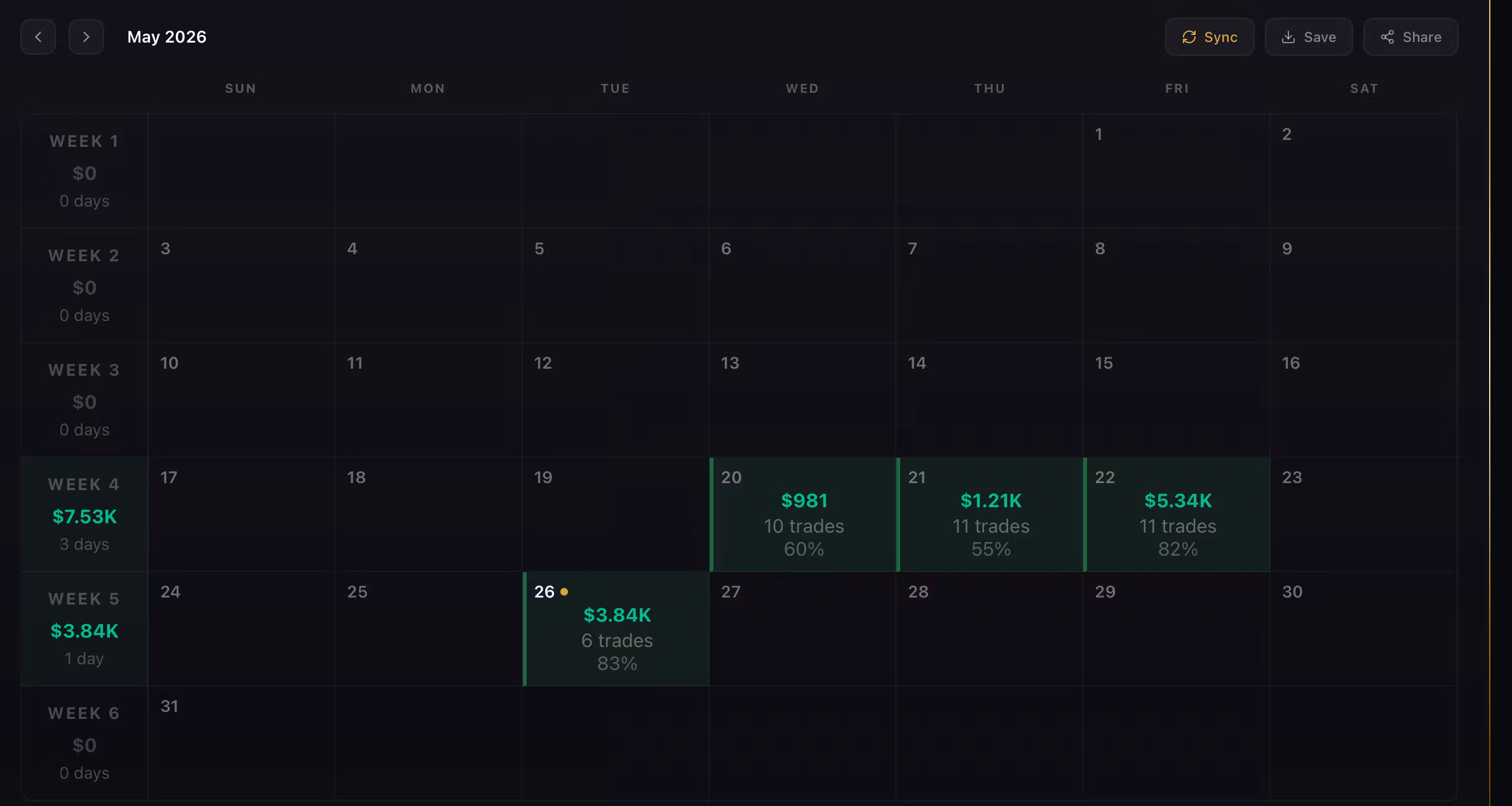Open May 26 cell with 6 trades
Screen dimensions: 1512x806
pyautogui.click(x=616, y=629)
